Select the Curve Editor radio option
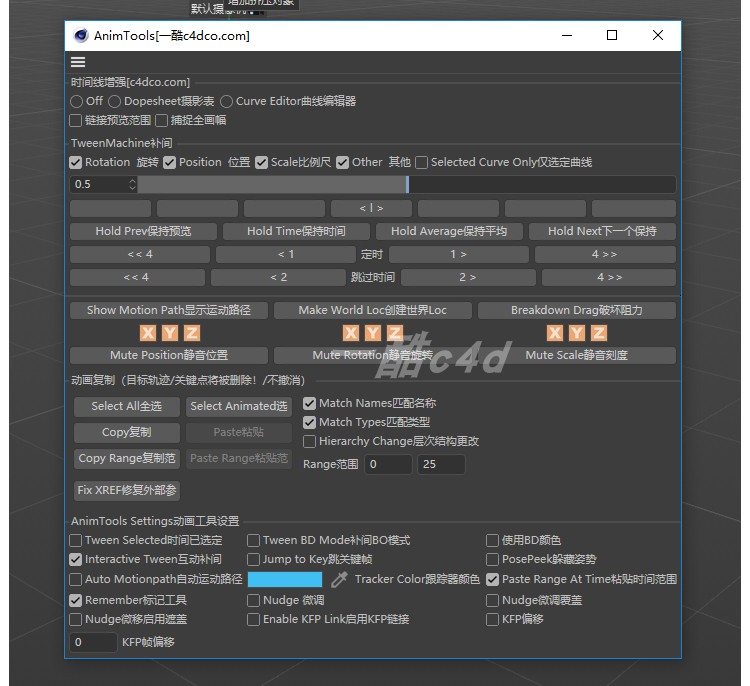 tap(226, 101)
